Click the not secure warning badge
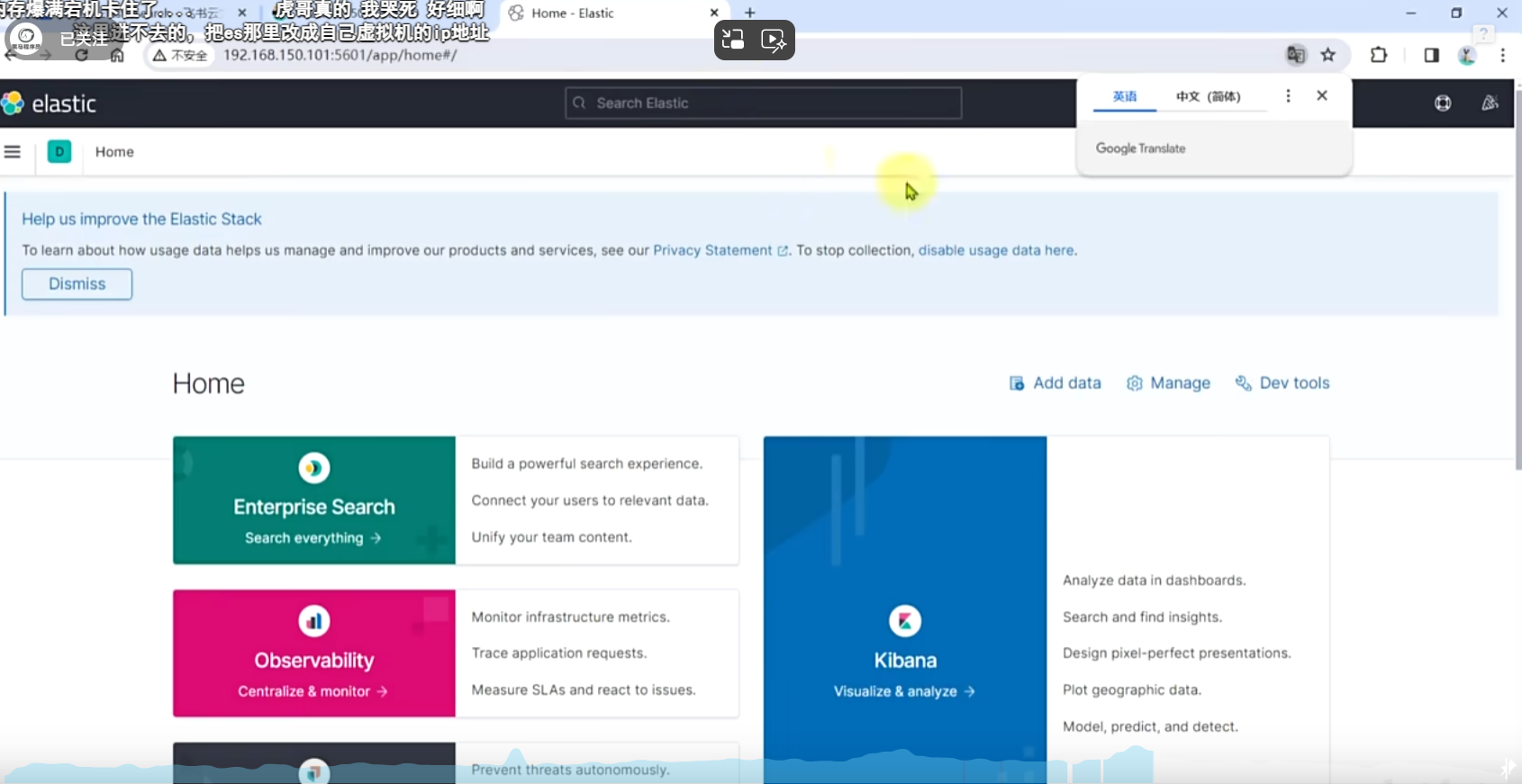Image resolution: width=1522 pixels, height=784 pixels. [x=180, y=55]
